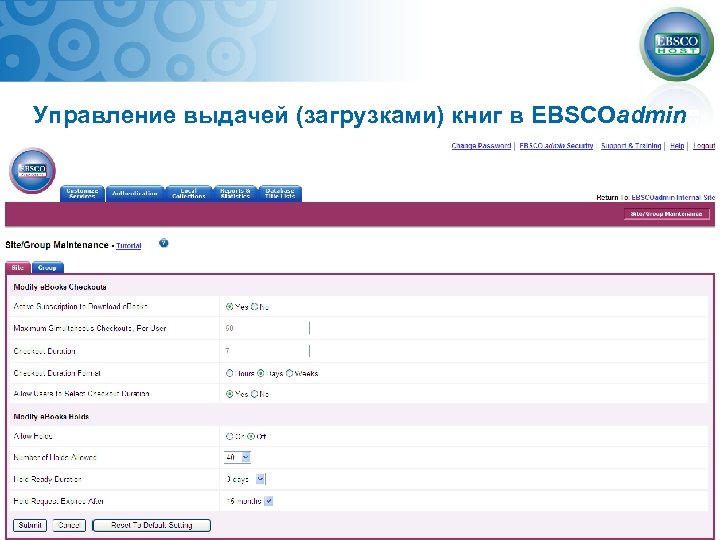Viewport: 720px width, 540px height.
Task: Open the Change Password link
Action: click(481, 146)
